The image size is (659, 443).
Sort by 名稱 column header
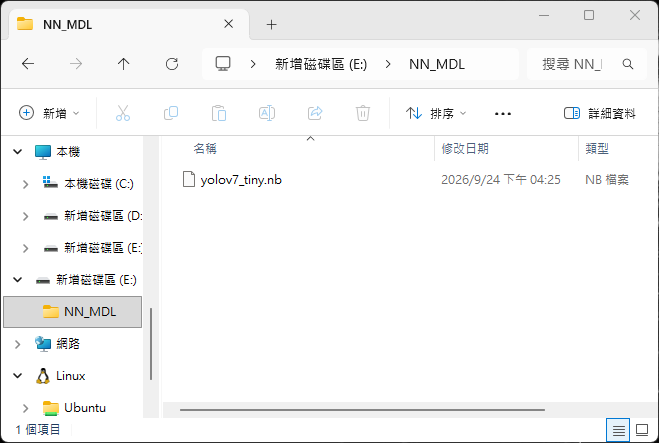tap(205, 148)
